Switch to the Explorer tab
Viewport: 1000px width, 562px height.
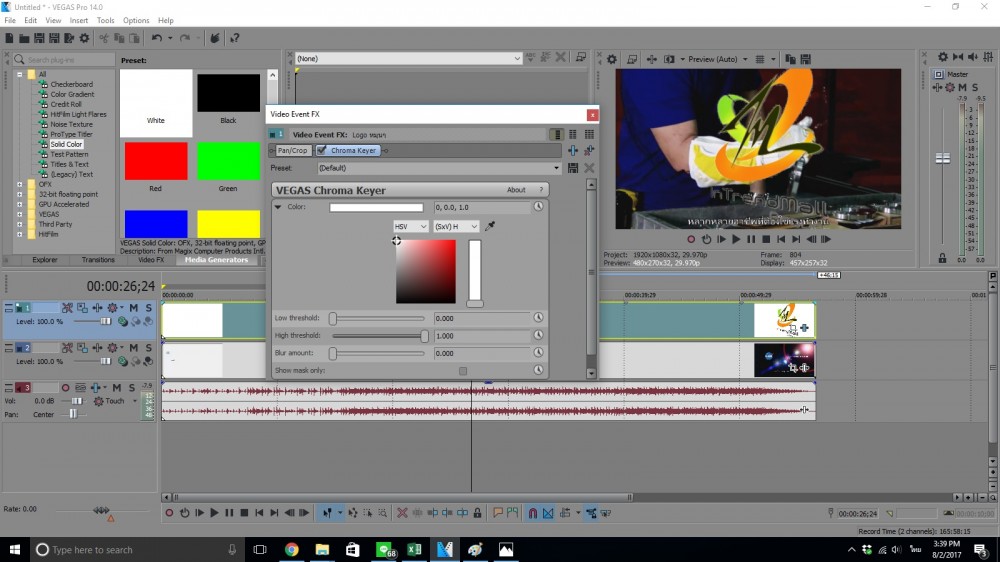45,260
